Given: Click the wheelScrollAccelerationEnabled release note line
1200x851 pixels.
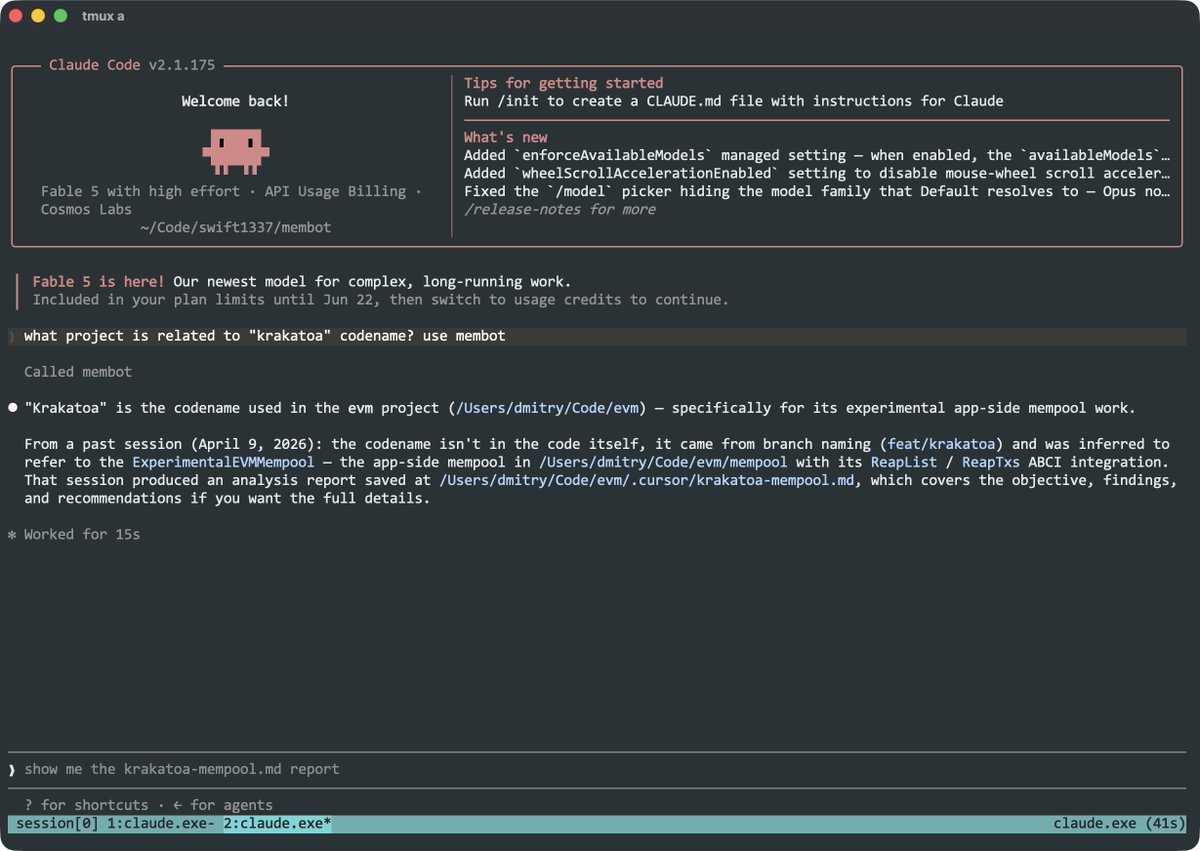Looking at the screenshot, I should click(816, 173).
